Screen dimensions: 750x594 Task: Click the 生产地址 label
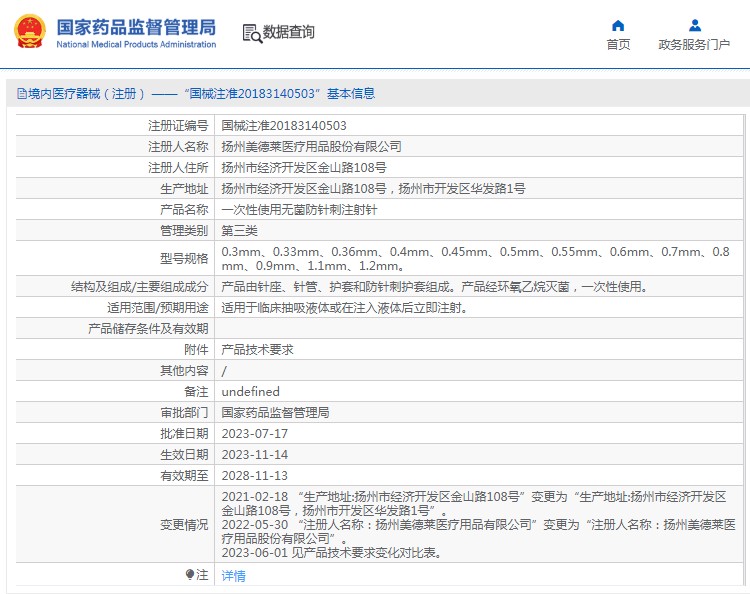[x=184, y=189]
